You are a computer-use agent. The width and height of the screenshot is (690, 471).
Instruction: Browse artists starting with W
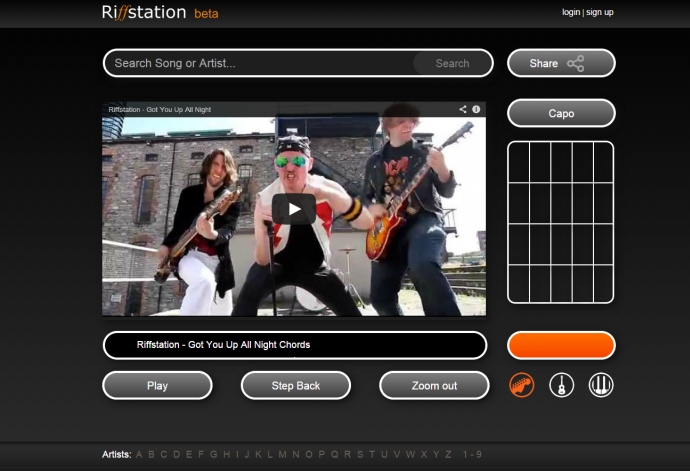[411, 454]
